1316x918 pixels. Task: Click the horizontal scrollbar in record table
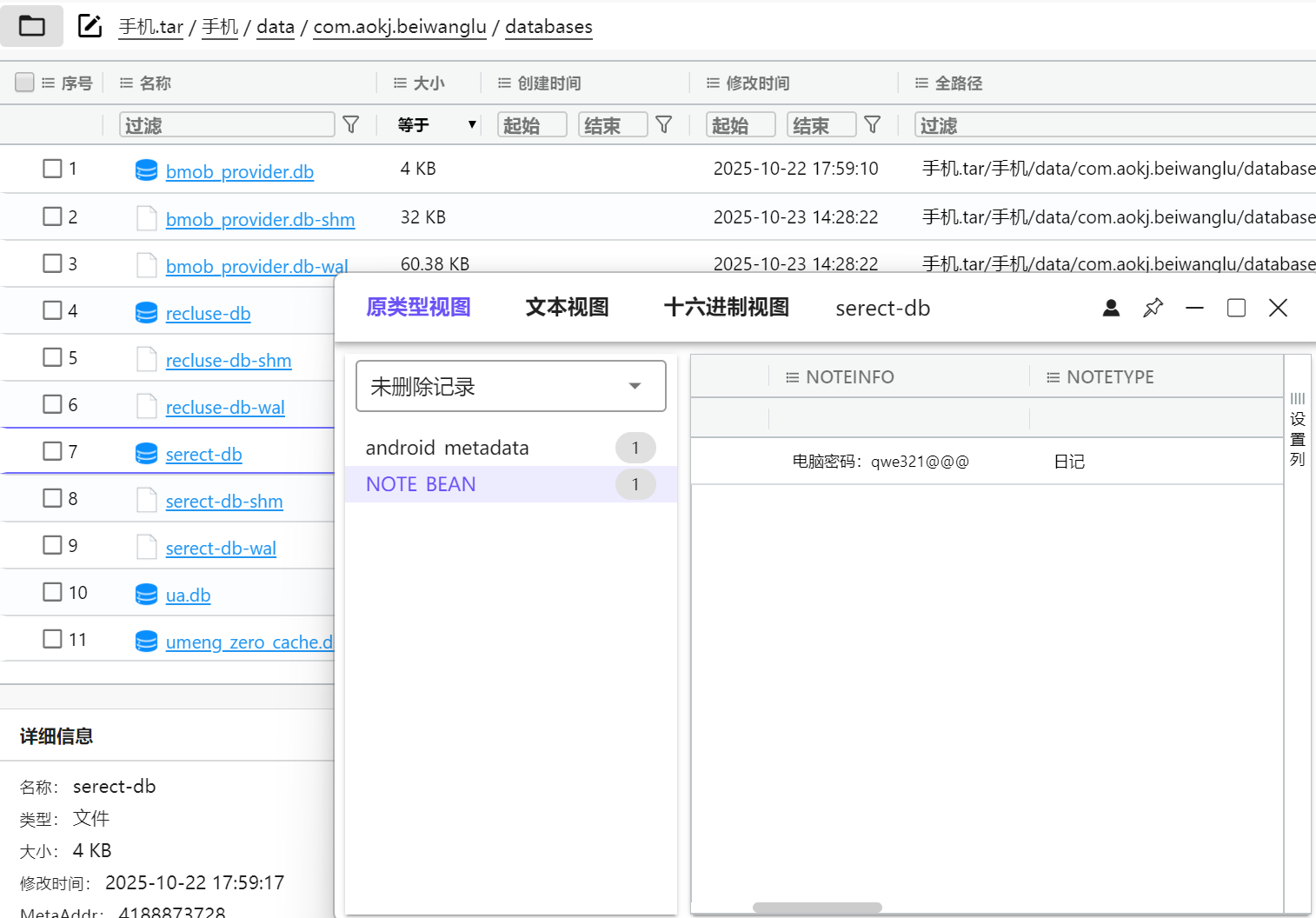coord(817,908)
